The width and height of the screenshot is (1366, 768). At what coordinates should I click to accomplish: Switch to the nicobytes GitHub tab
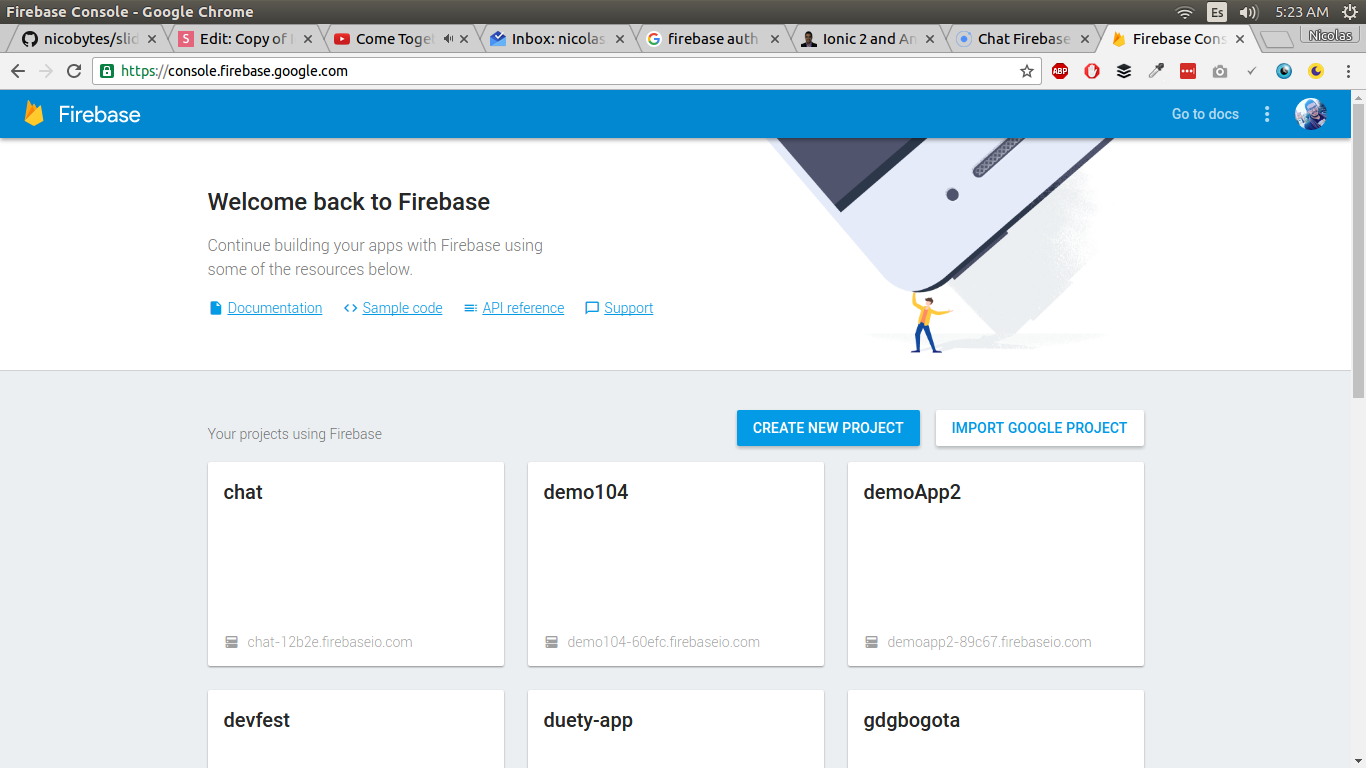[x=88, y=39]
